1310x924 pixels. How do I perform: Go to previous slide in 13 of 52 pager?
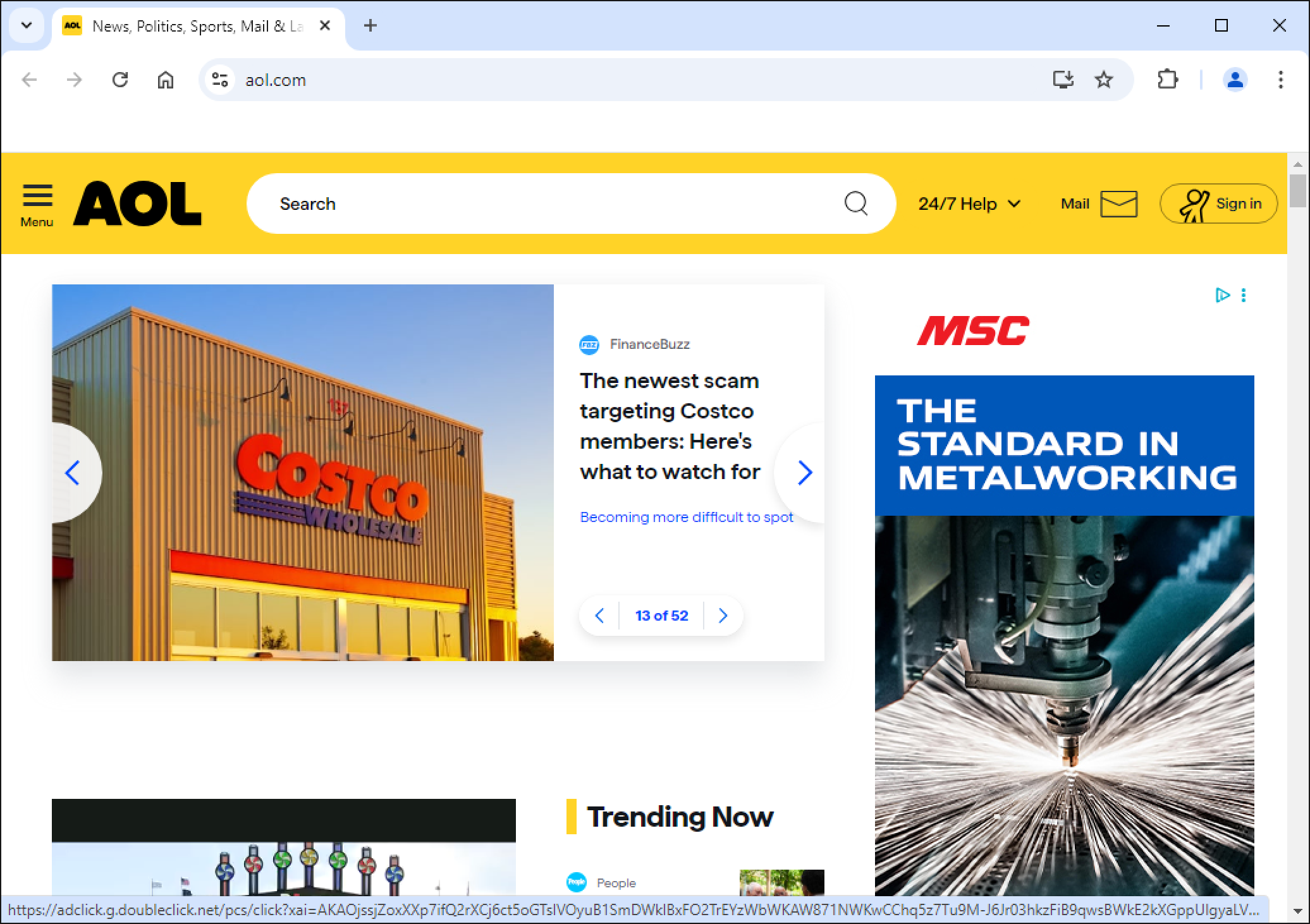click(599, 616)
